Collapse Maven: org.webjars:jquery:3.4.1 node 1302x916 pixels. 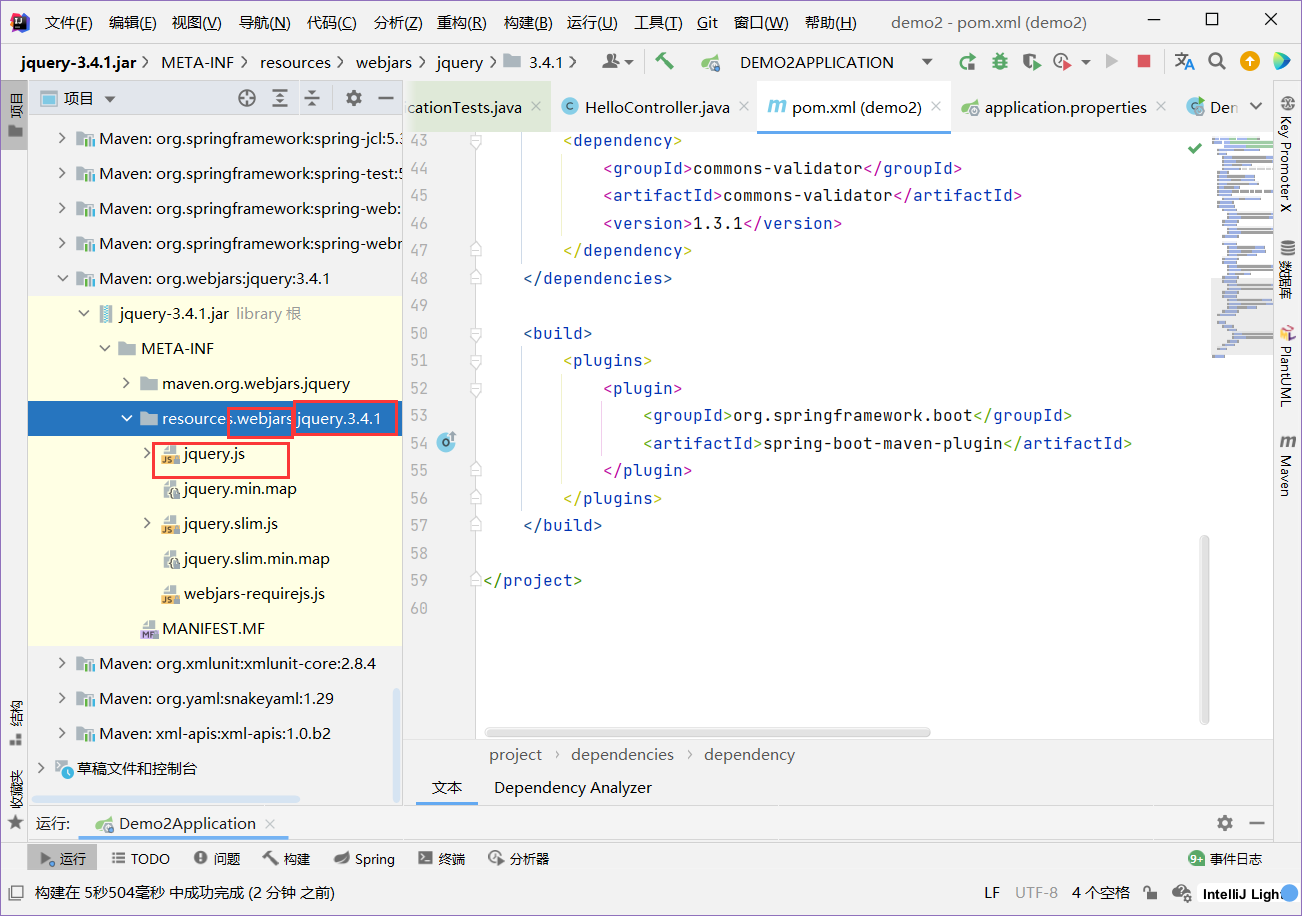point(62,278)
